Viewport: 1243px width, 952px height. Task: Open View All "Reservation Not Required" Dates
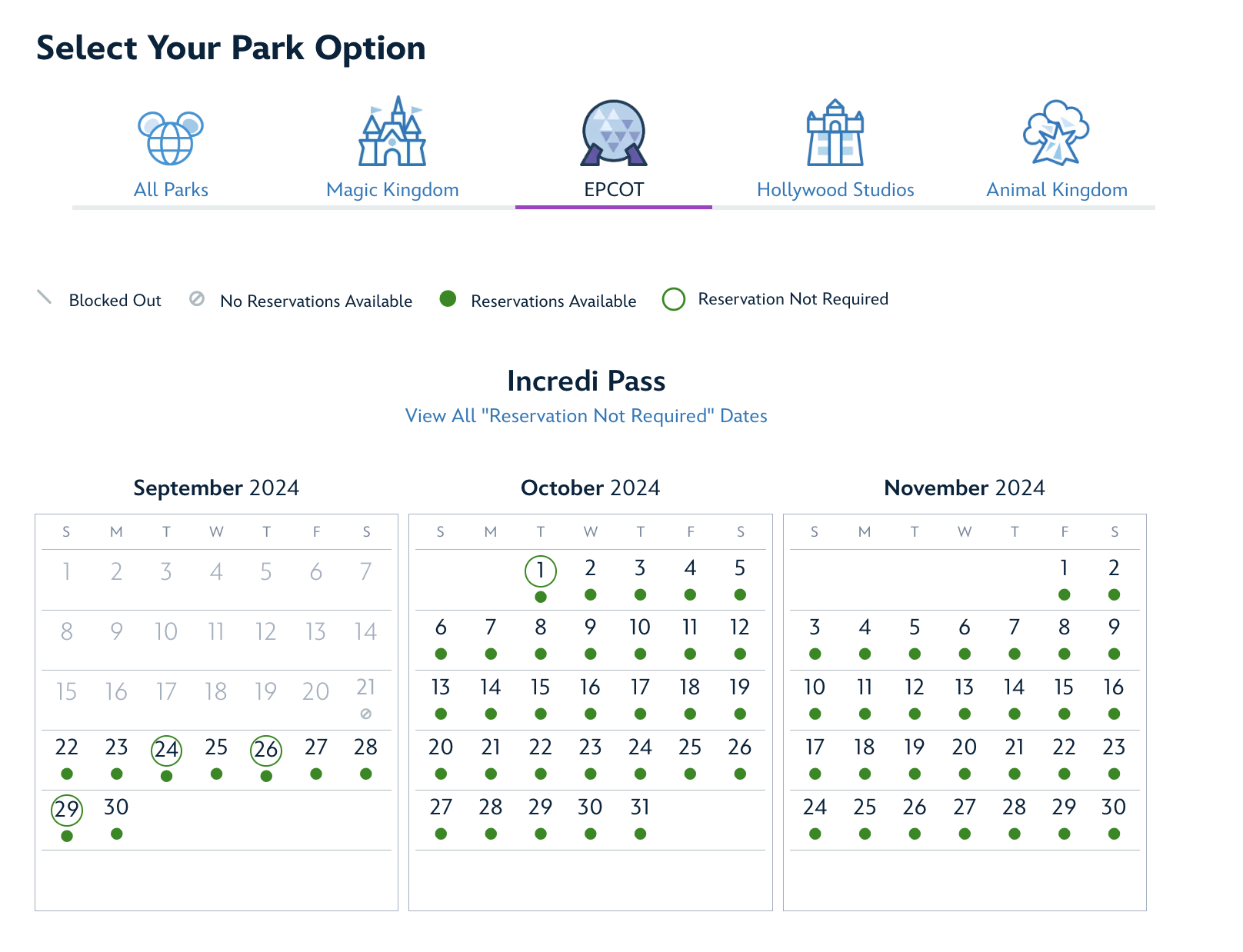(x=586, y=416)
